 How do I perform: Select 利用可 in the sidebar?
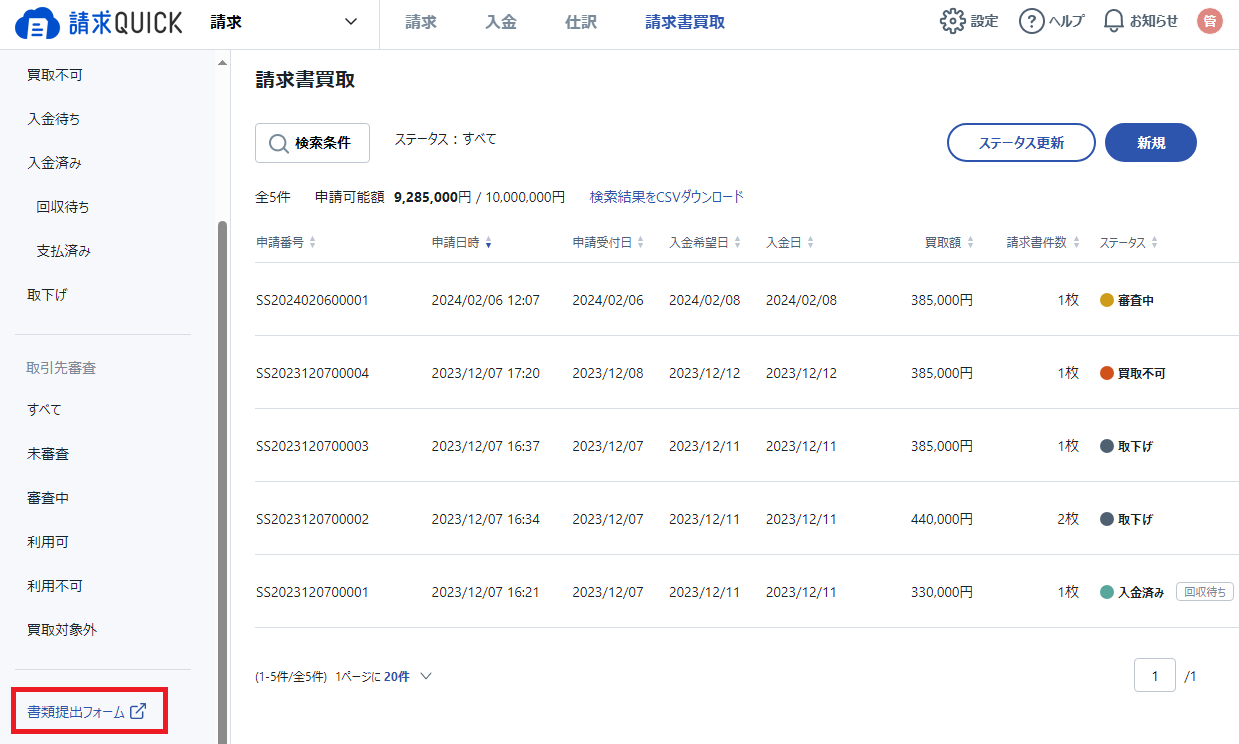(48, 542)
